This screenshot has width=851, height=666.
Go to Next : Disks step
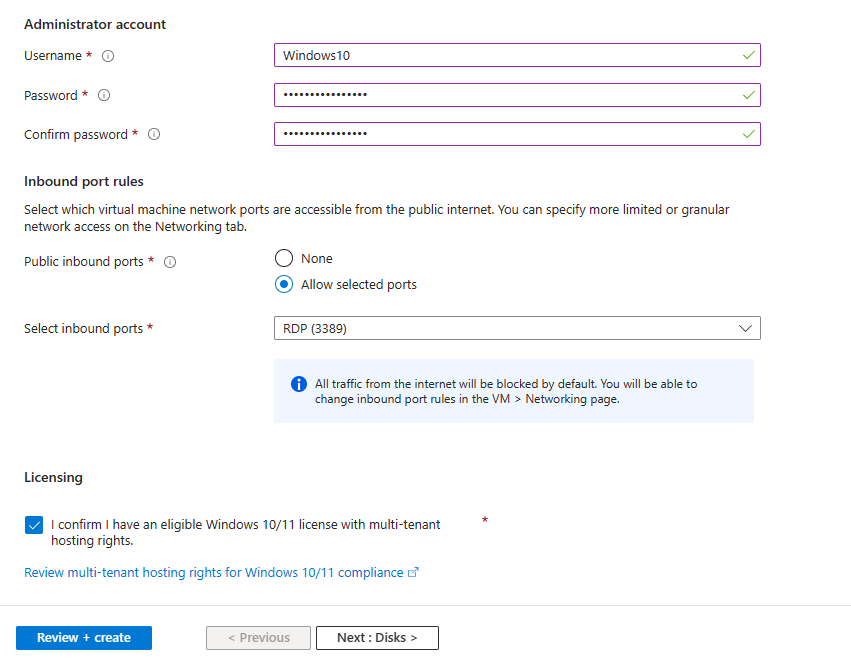(377, 638)
